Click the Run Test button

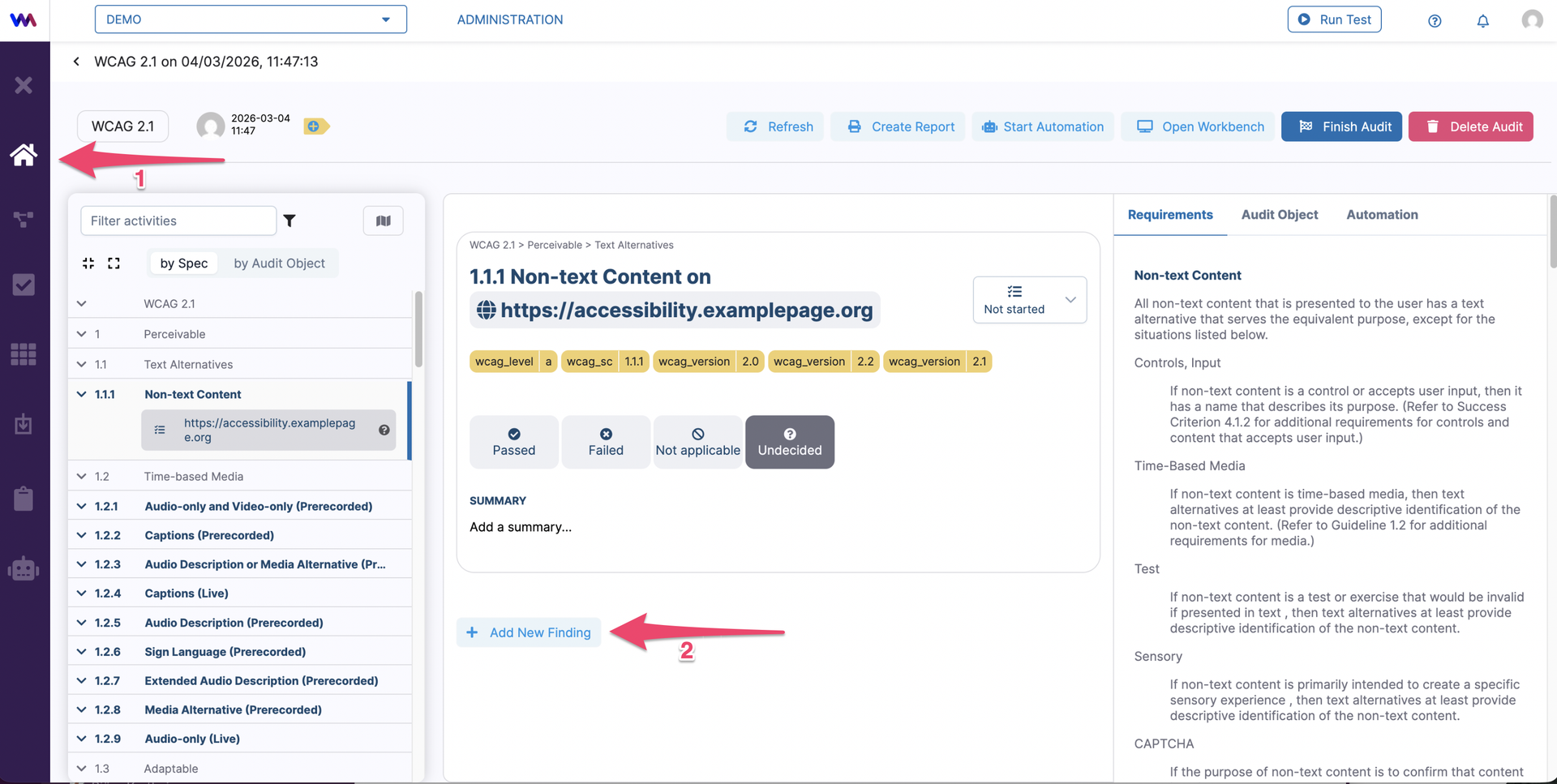tap(1334, 19)
